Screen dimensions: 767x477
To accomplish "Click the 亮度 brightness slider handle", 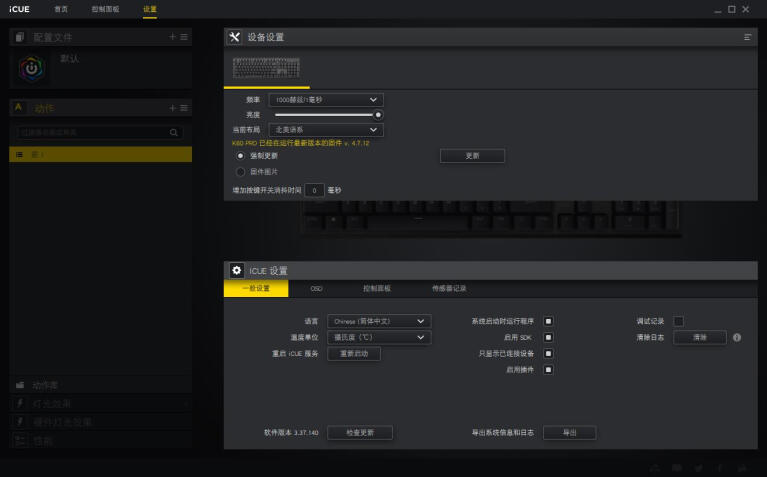I will tap(378, 115).
